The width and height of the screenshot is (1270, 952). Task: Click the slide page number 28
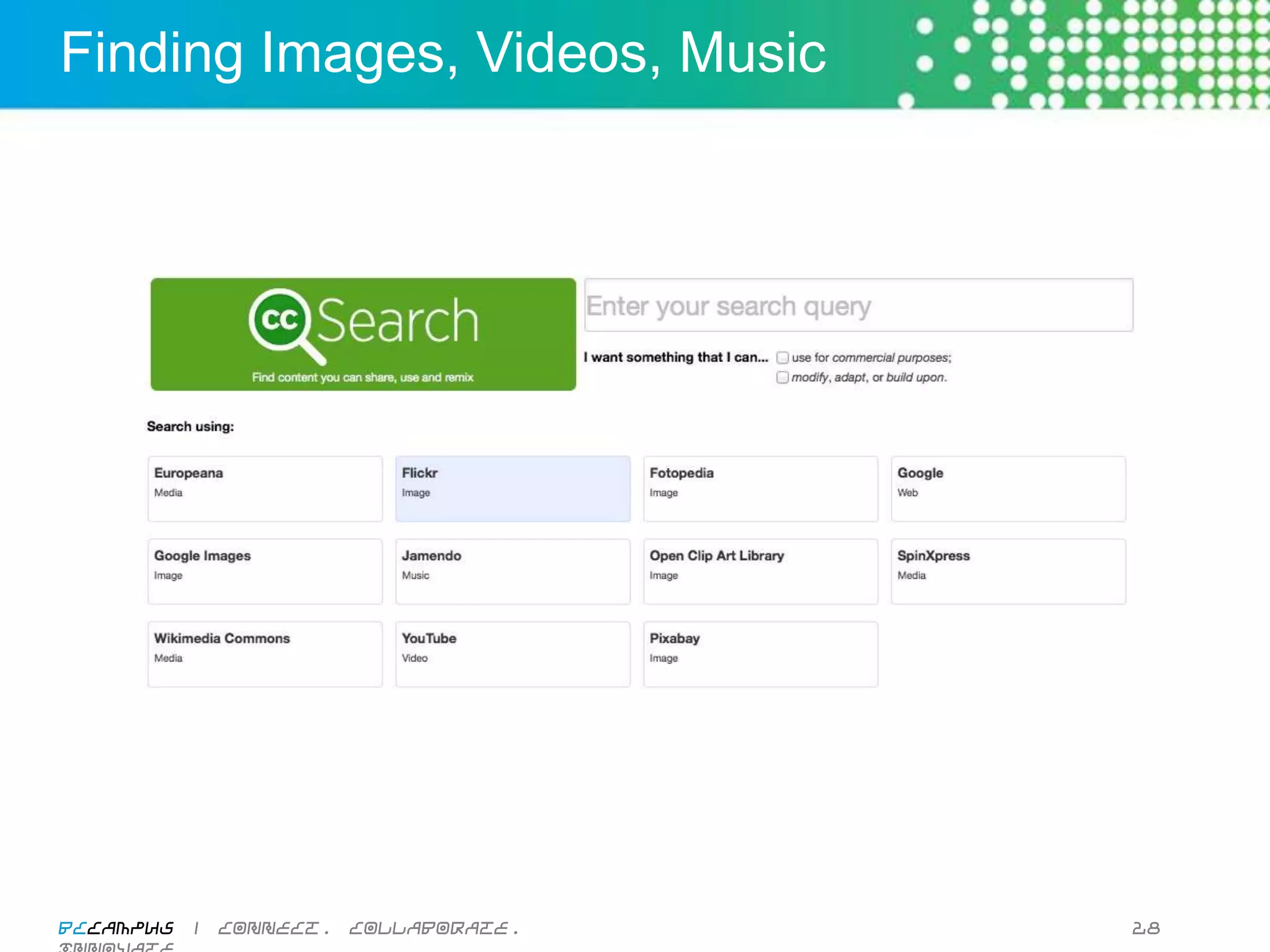coord(1145,928)
